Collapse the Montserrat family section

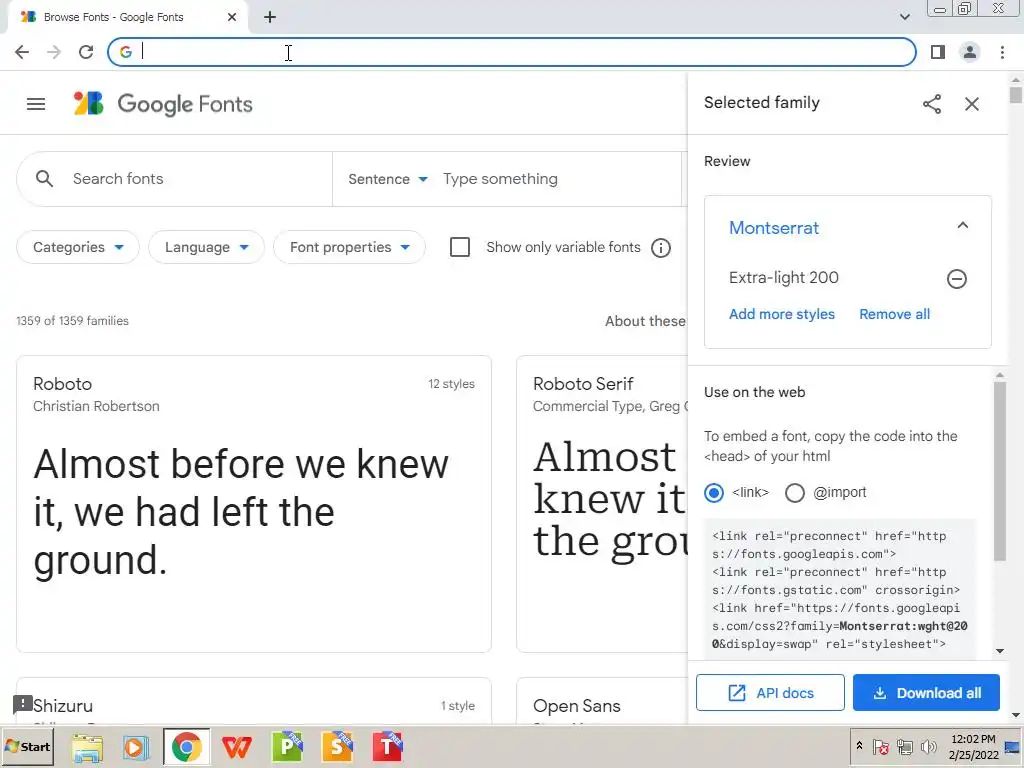click(963, 225)
